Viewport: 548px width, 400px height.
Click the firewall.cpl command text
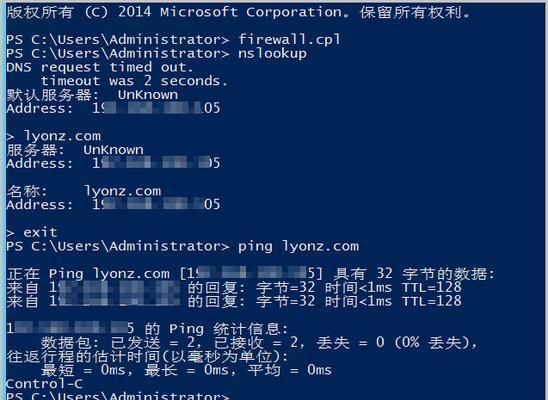coord(289,40)
